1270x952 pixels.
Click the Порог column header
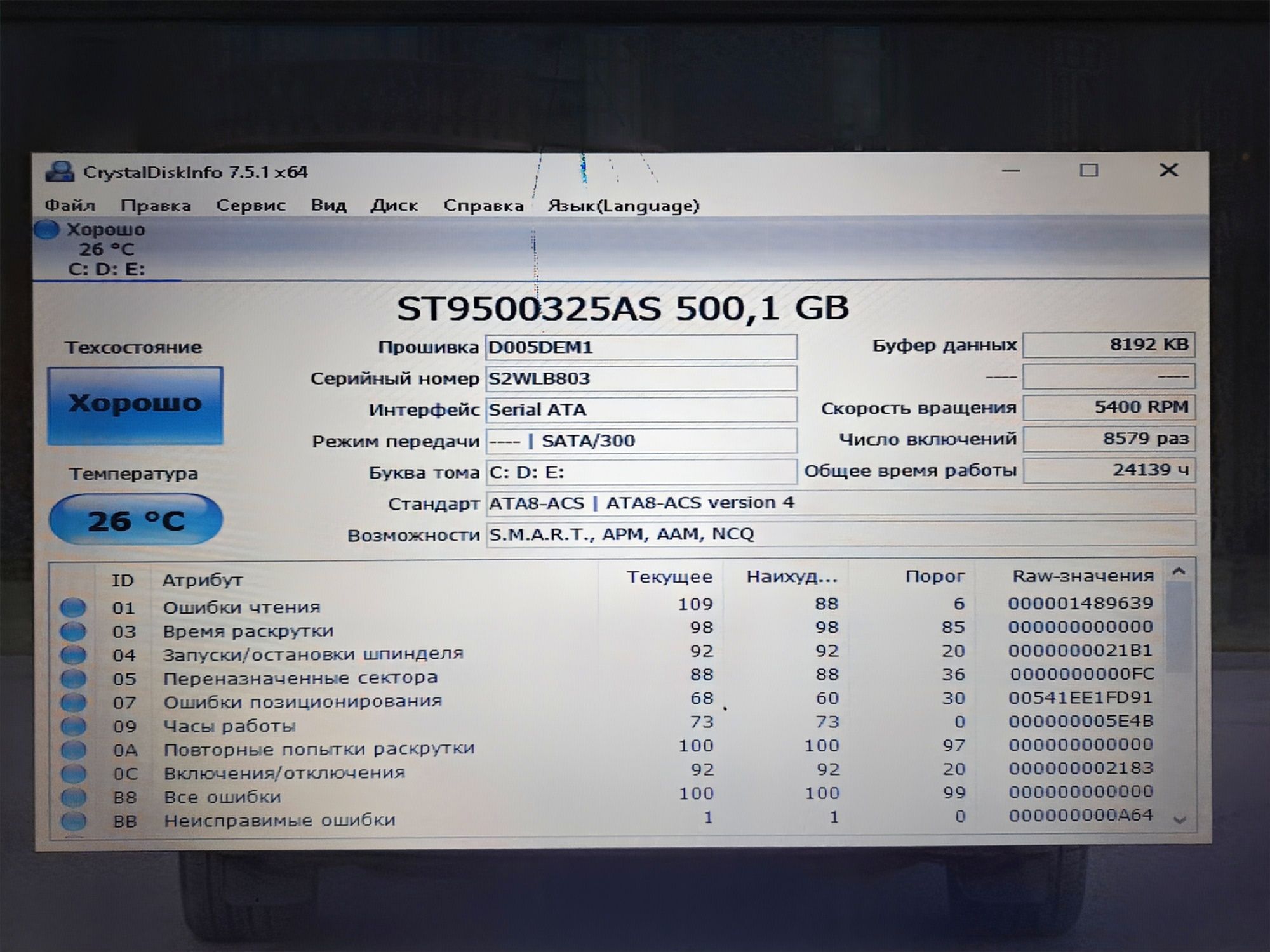[935, 577]
